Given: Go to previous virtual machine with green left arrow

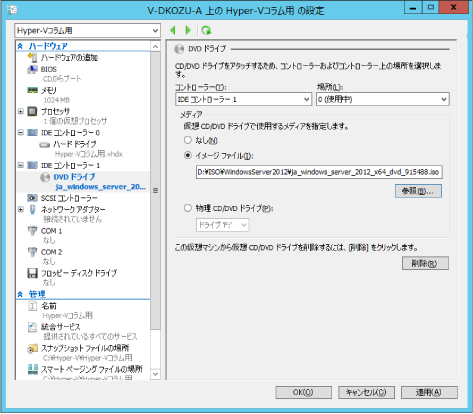Looking at the screenshot, I should click(173, 30).
